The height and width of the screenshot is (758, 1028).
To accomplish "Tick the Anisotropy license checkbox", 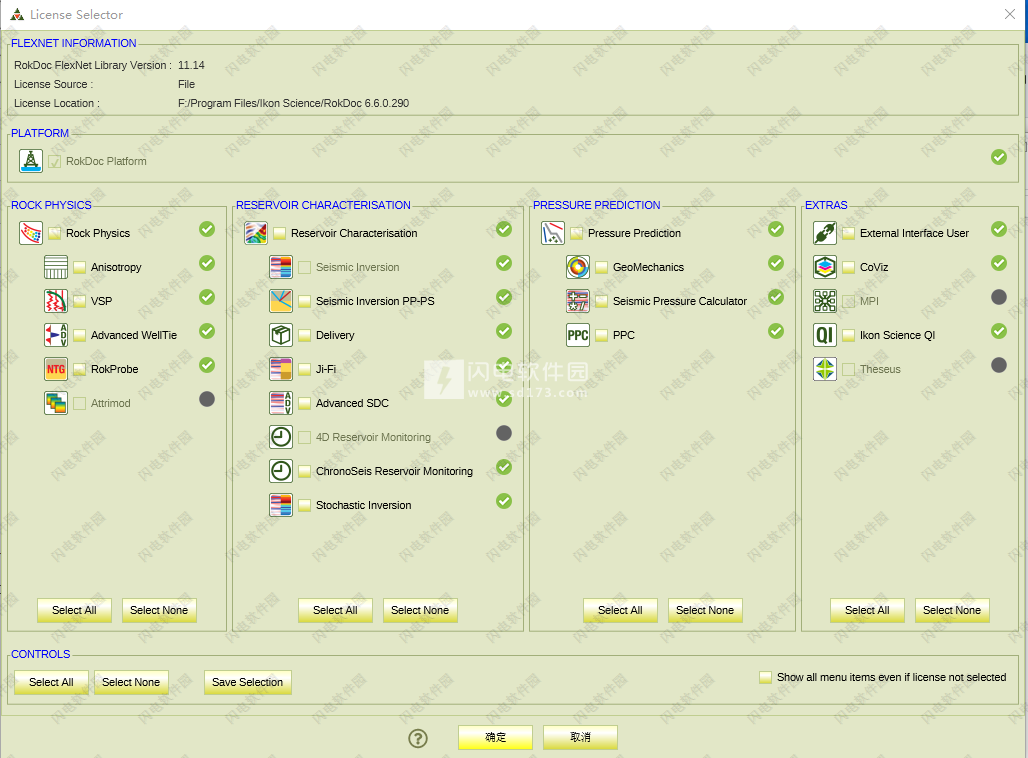I will tap(79, 268).
